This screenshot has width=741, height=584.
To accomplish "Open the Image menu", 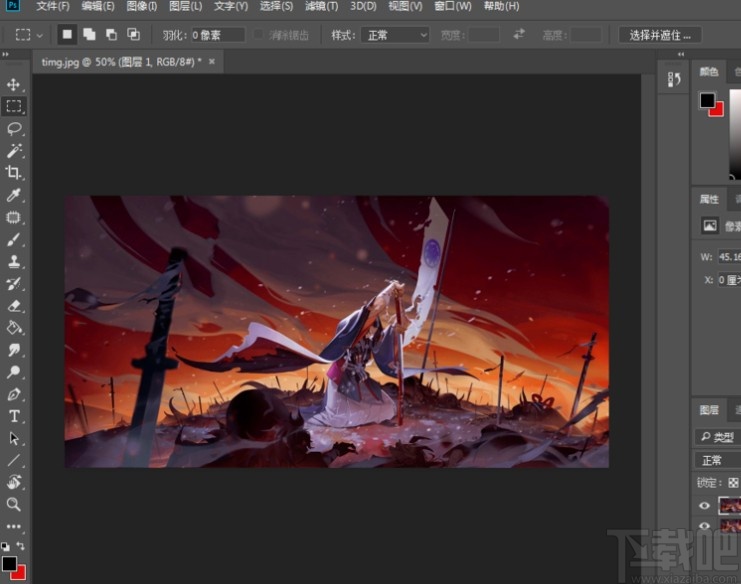I will [x=142, y=7].
